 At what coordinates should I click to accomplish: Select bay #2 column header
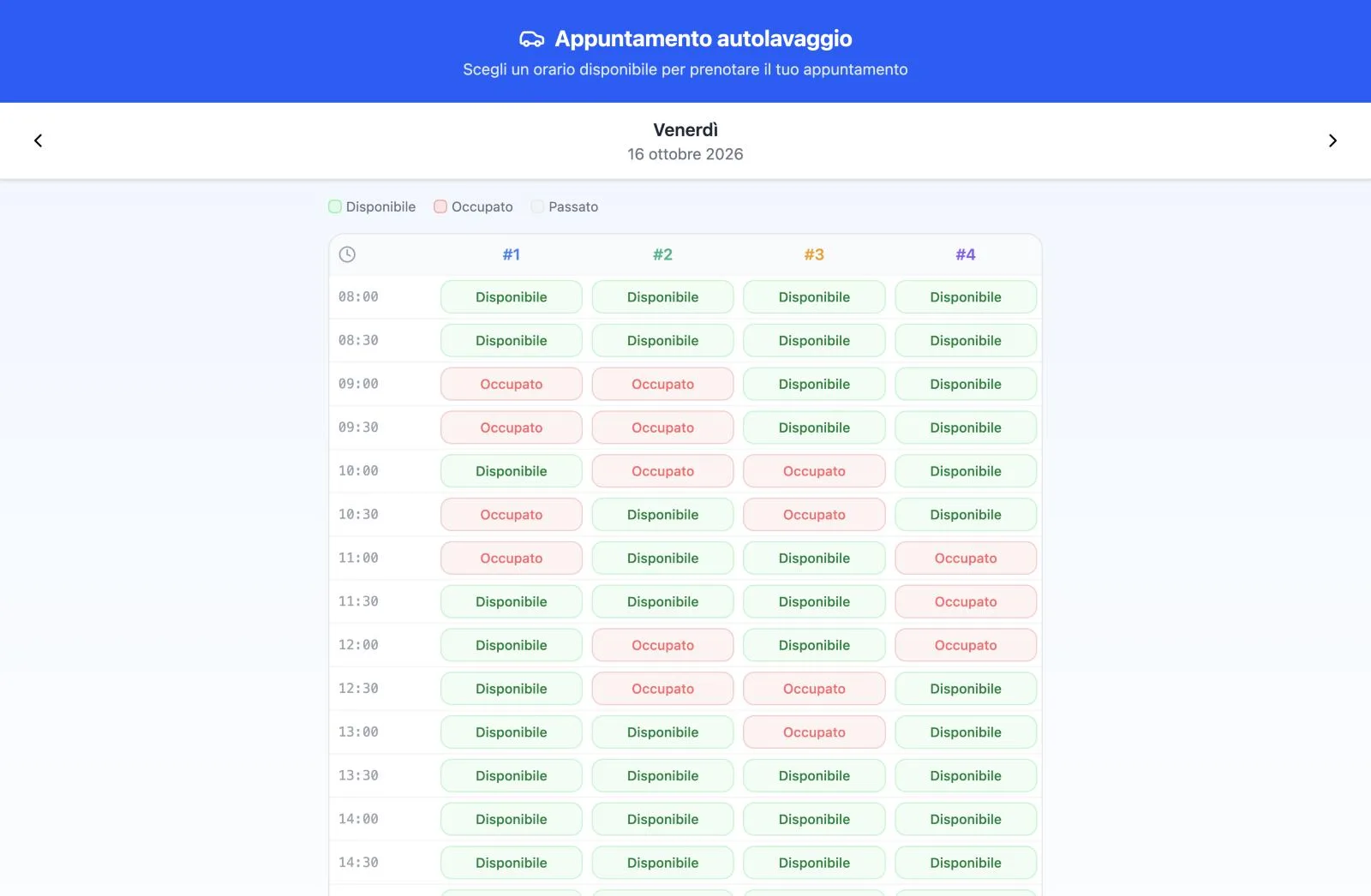point(663,254)
